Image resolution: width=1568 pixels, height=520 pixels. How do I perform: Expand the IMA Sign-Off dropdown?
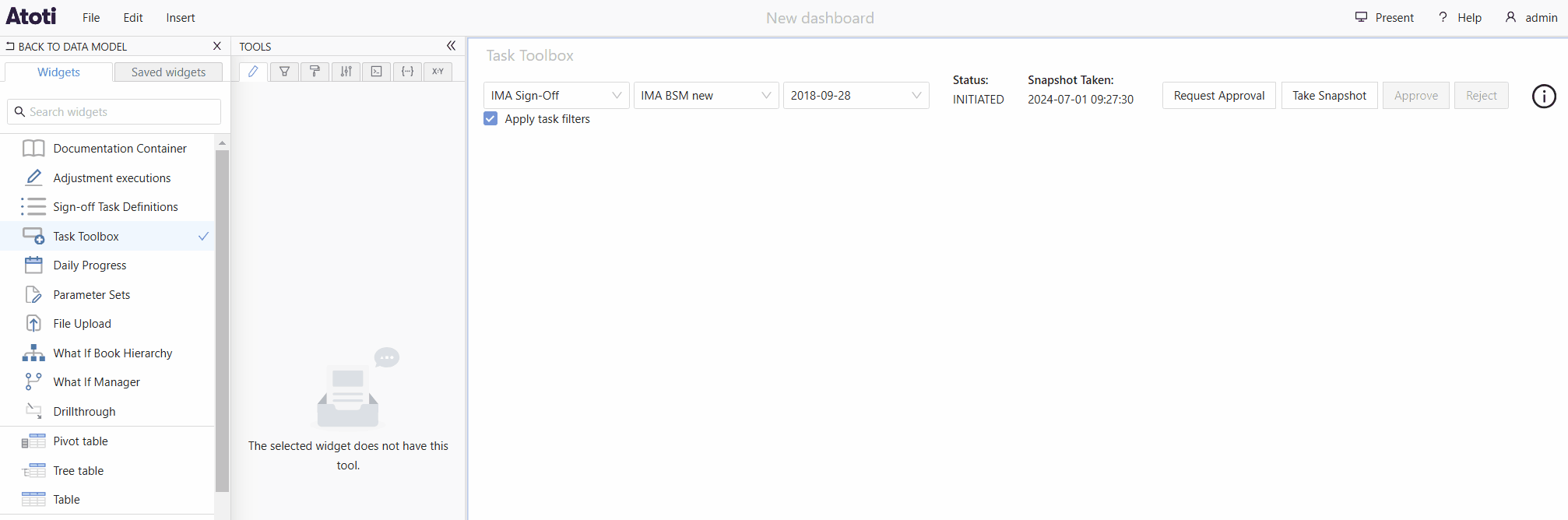click(555, 95)
